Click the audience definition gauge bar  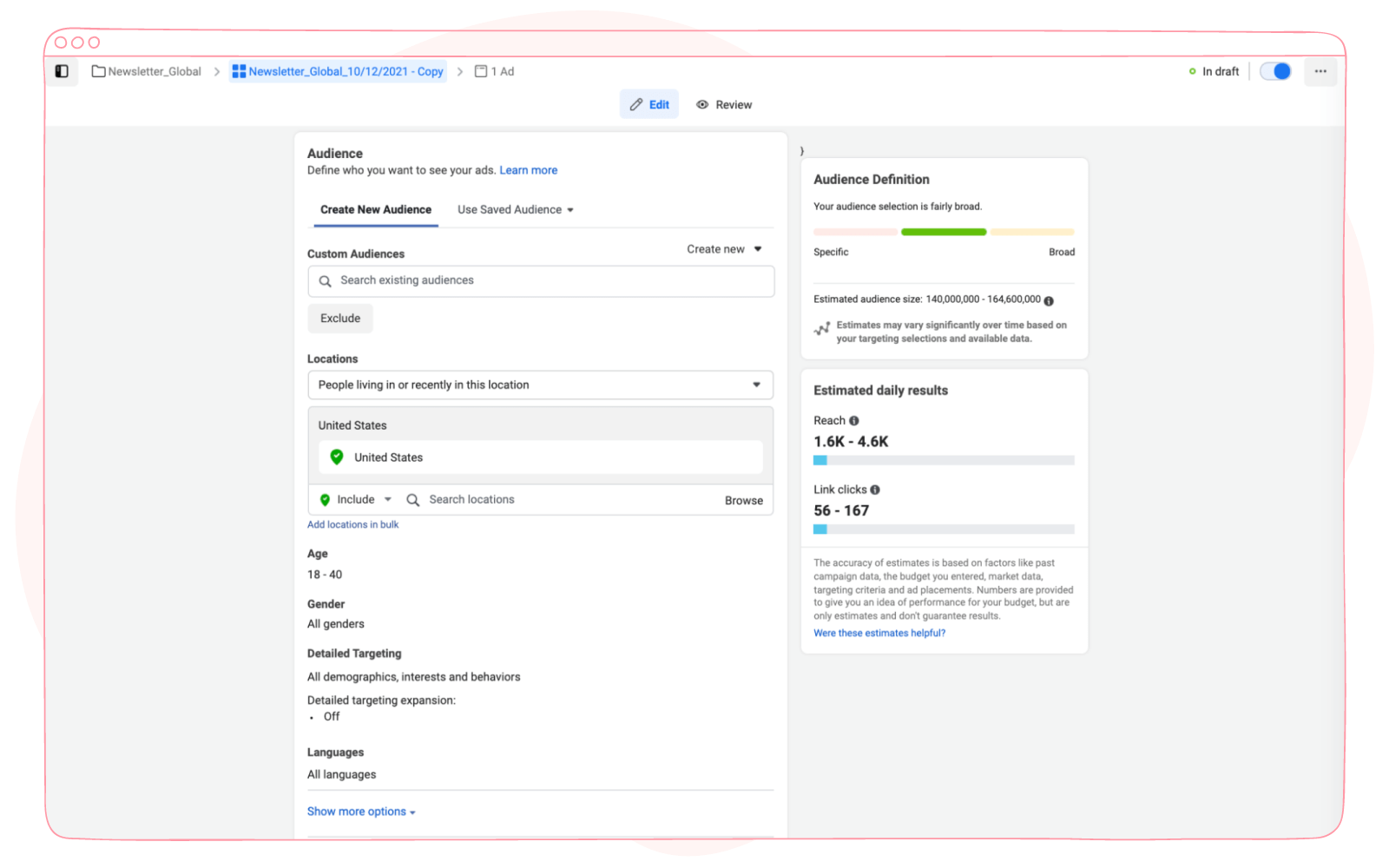(944, 233)
